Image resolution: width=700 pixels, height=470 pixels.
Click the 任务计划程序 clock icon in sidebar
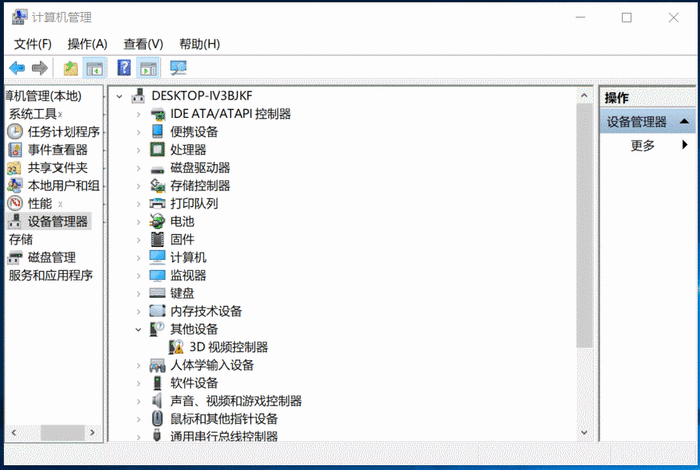[15, 132]
